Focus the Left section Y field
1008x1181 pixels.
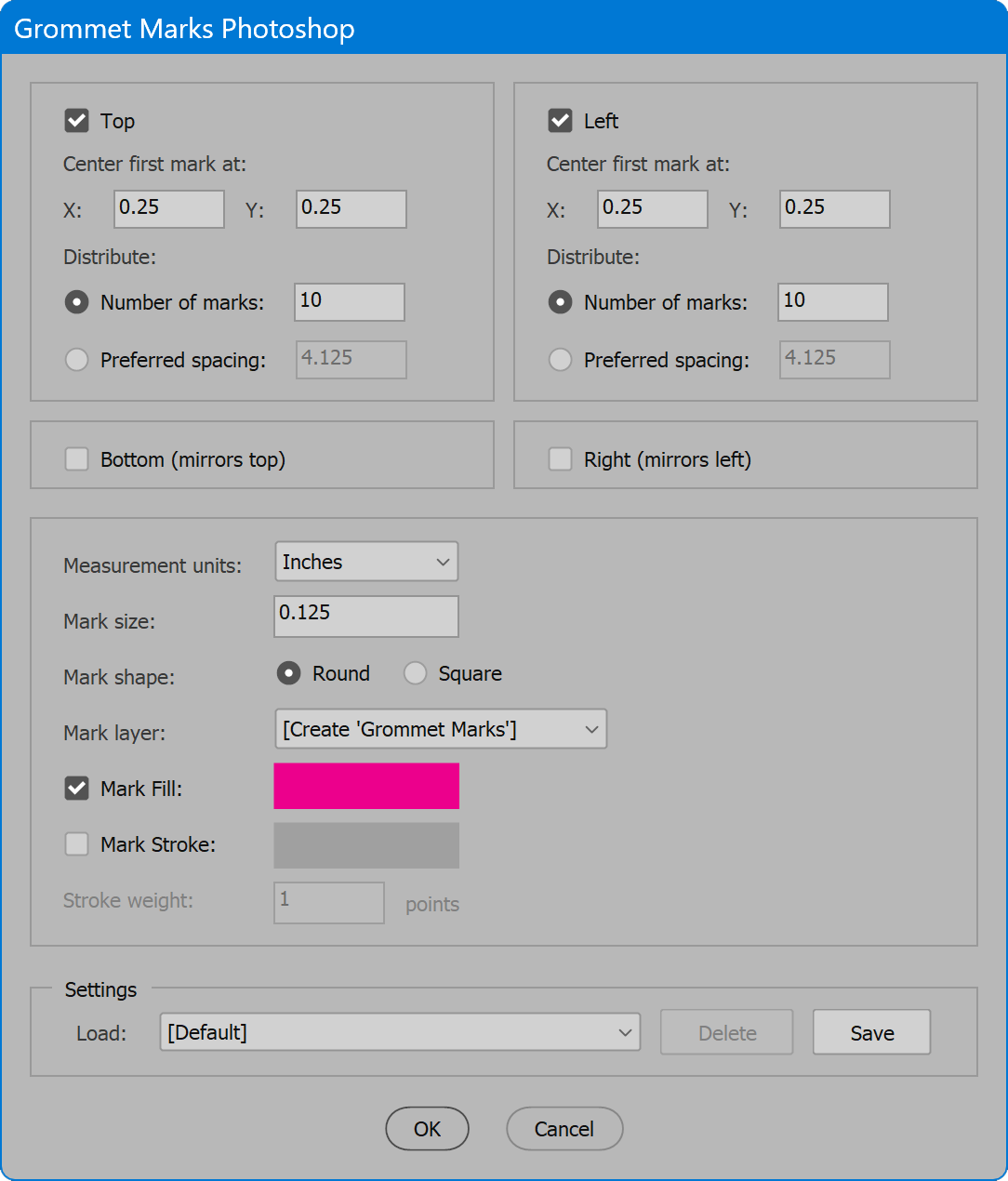click(x=835, y=209)
